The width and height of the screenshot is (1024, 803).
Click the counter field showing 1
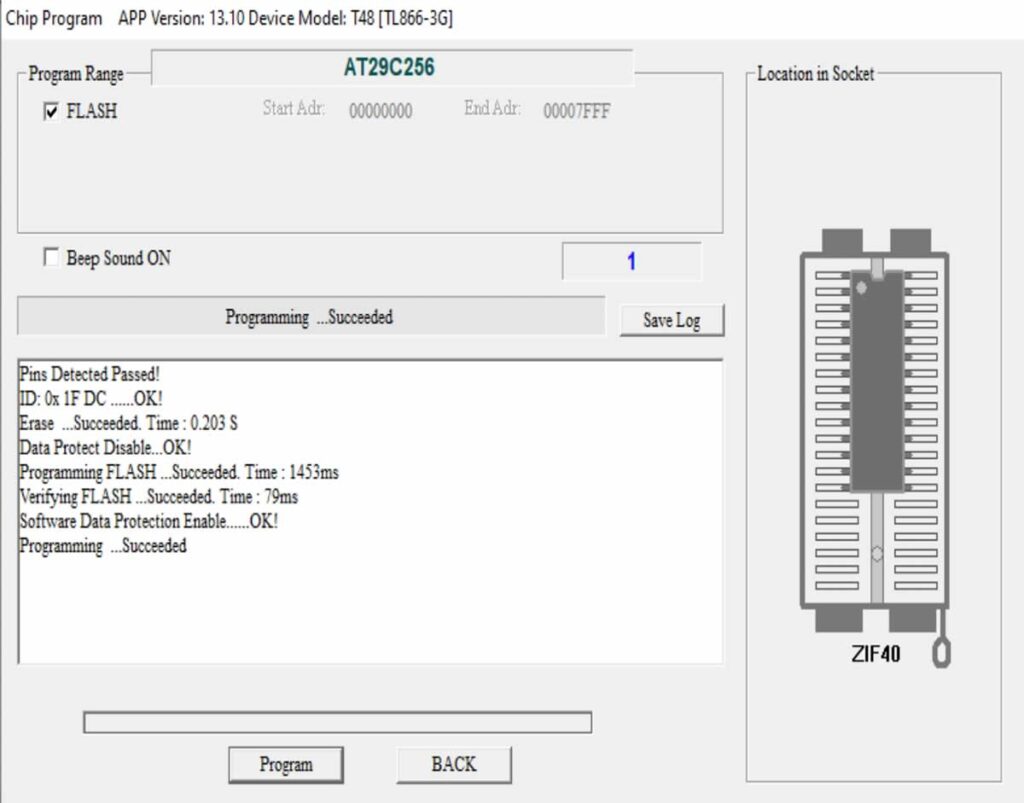631,262
